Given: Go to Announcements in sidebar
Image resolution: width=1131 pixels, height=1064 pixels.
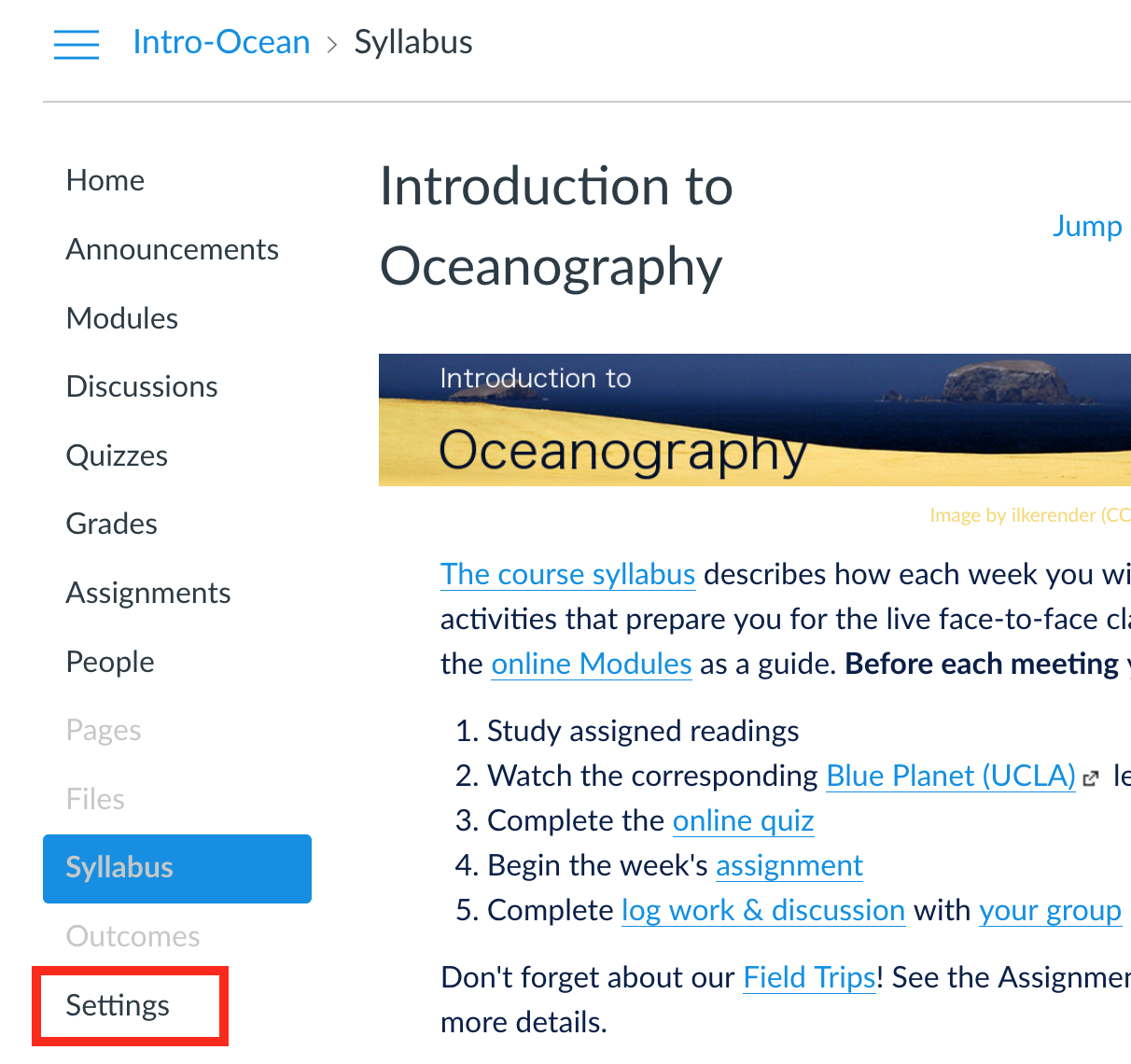Looking at the screenshot, I should coord(173,249).
